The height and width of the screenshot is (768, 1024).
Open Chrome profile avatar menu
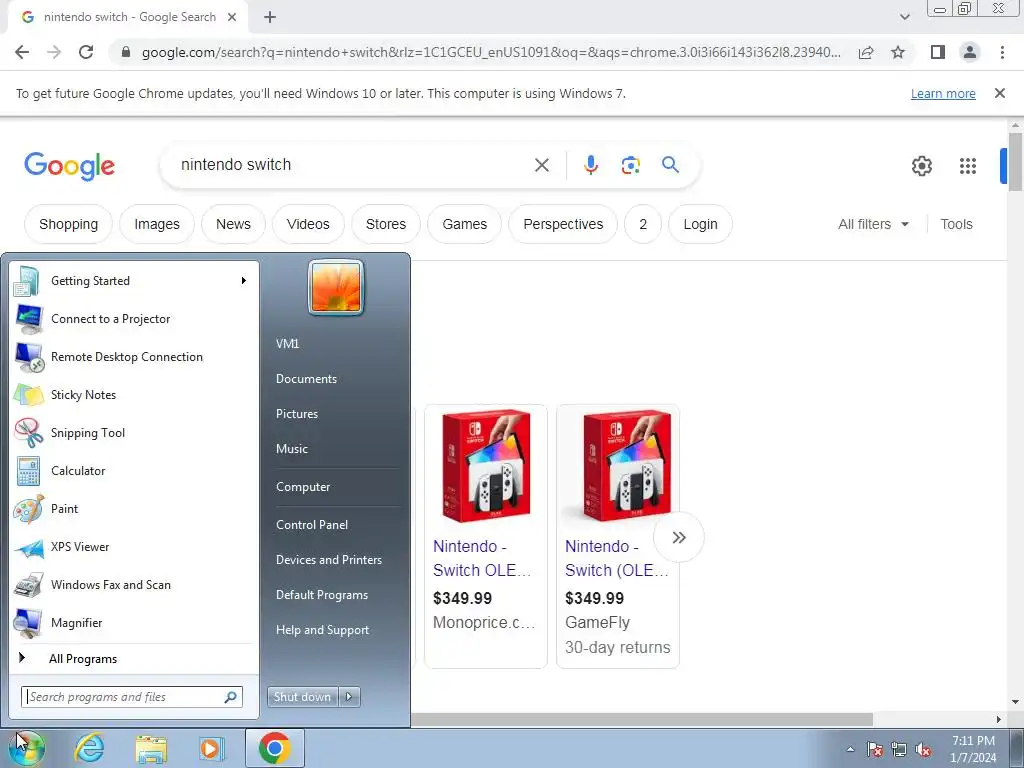pyautogui.click(x=970, y=52)
